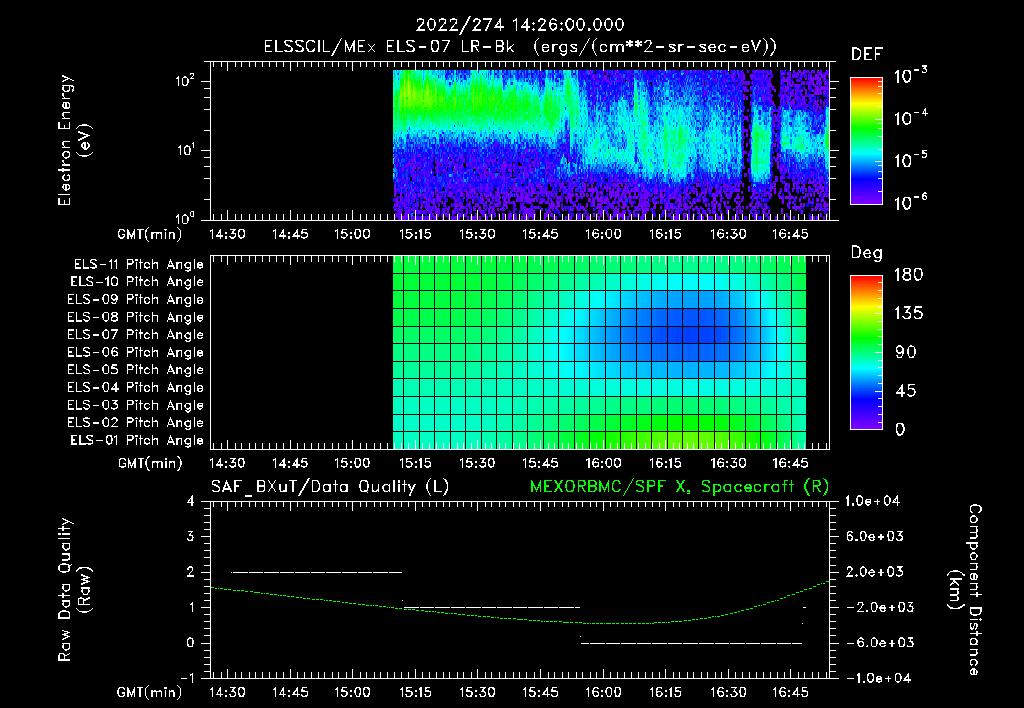Select the ELS-07 Pitch Angle row label
The height and width of the screenshot is (708, 1024).
[136, 335]
